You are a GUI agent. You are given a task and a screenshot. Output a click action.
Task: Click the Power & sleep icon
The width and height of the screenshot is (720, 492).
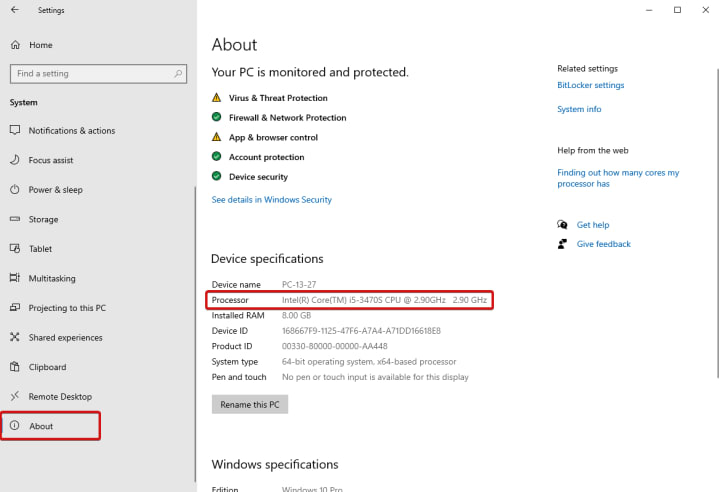click(x=15, y=189)
